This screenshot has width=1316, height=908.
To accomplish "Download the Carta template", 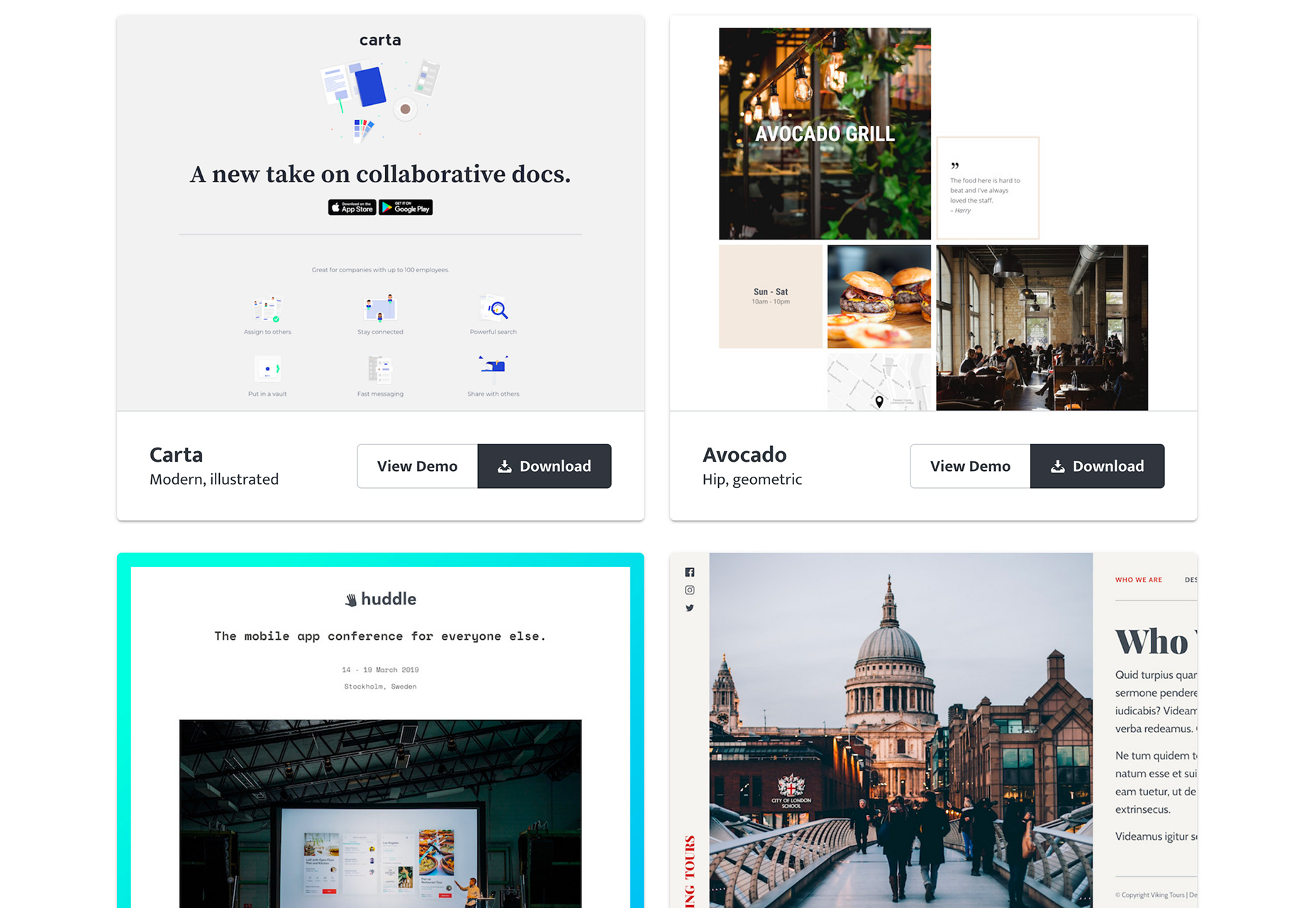I will (x=544, y=466).
